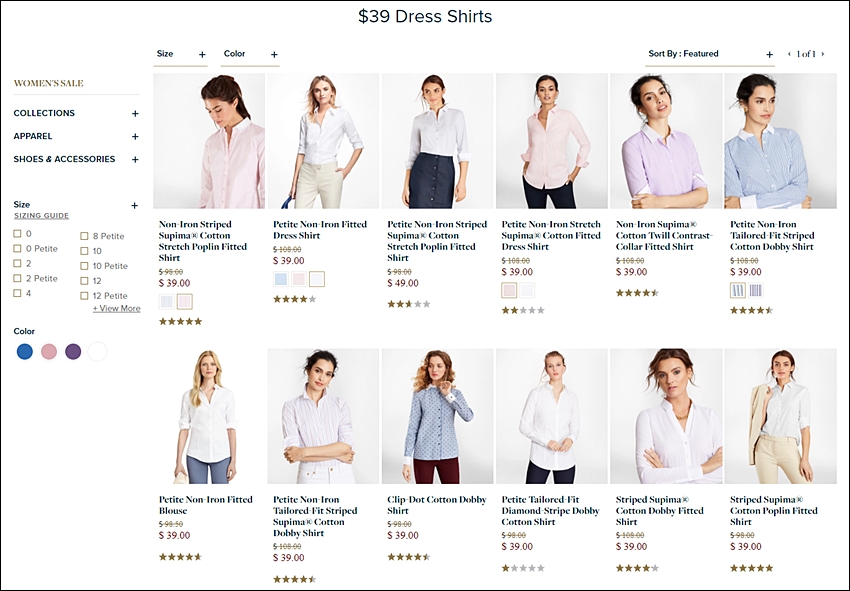The image size is (850, 591).
Task: Open the Size filter dropdown above products
Action: 181,54
